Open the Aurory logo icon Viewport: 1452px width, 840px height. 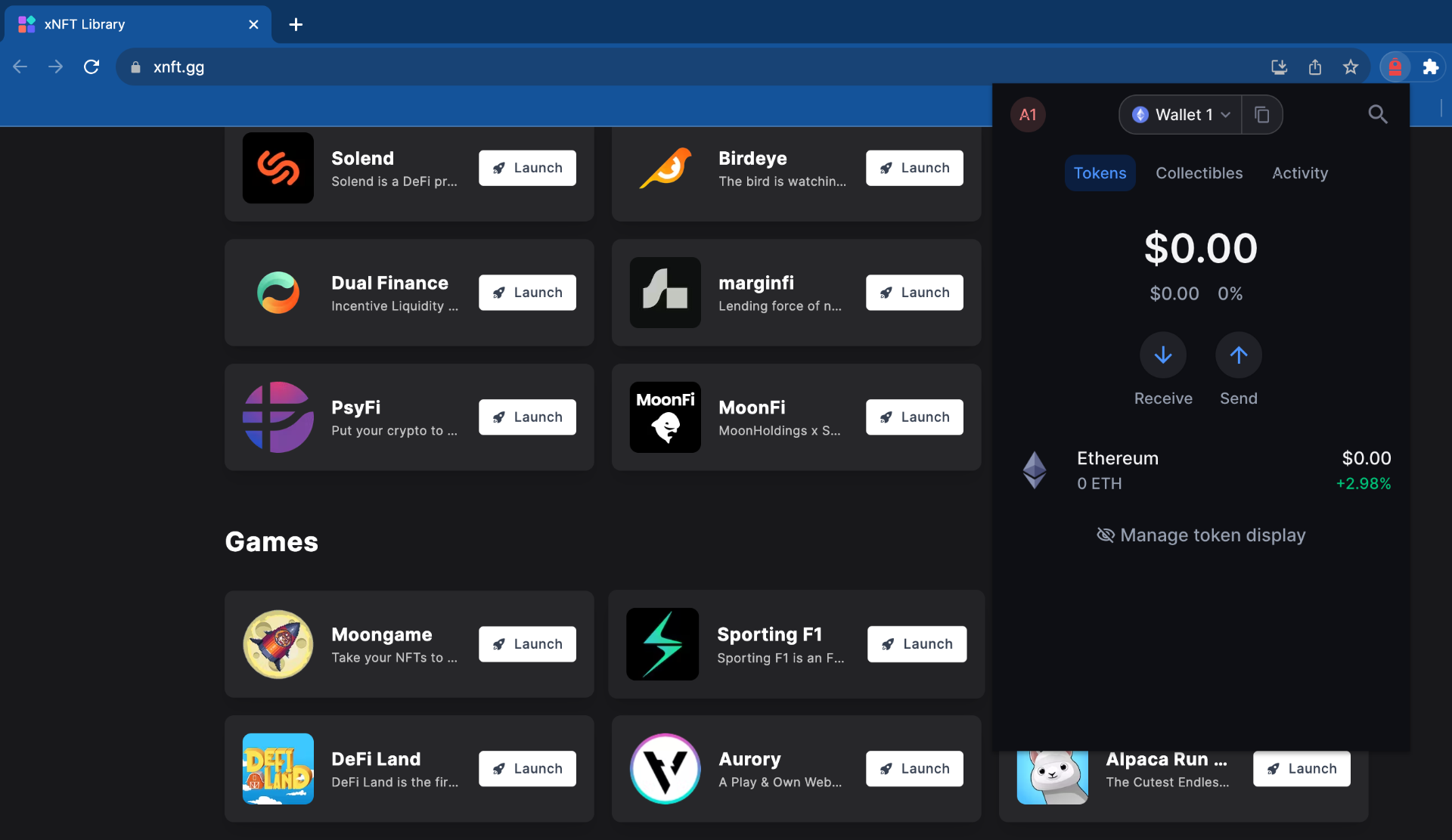pos(665,769)
